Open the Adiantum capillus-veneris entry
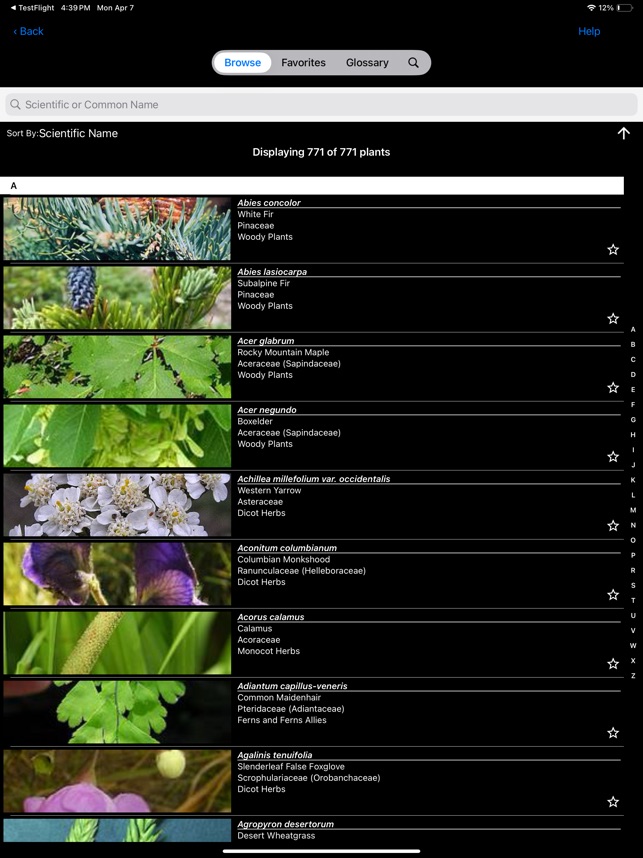 [292, 686]
